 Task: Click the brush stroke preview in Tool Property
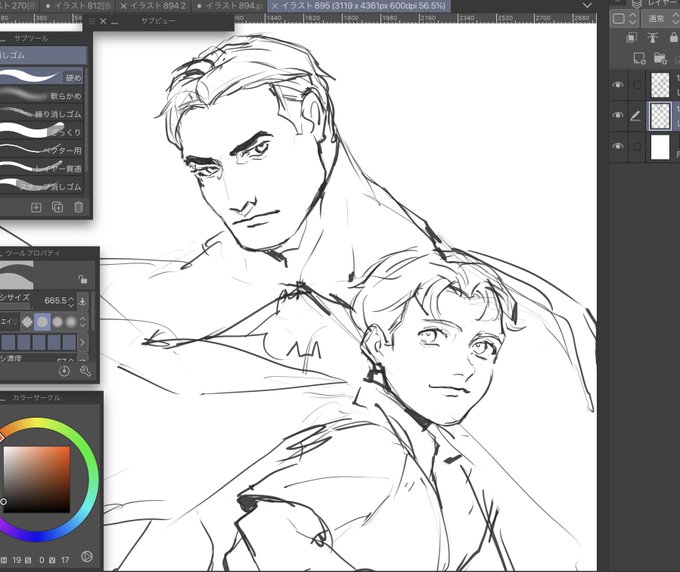(x=17, y=275)
